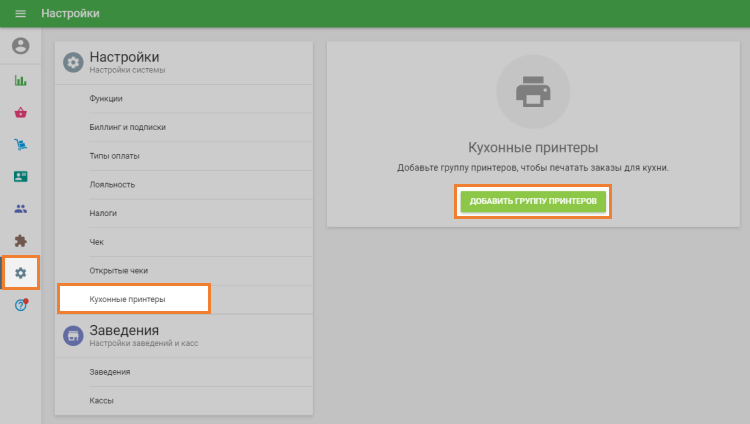Open the employees ID card icon
The image size is (750, 424).
pyautogui.click(x=20, y=176)
